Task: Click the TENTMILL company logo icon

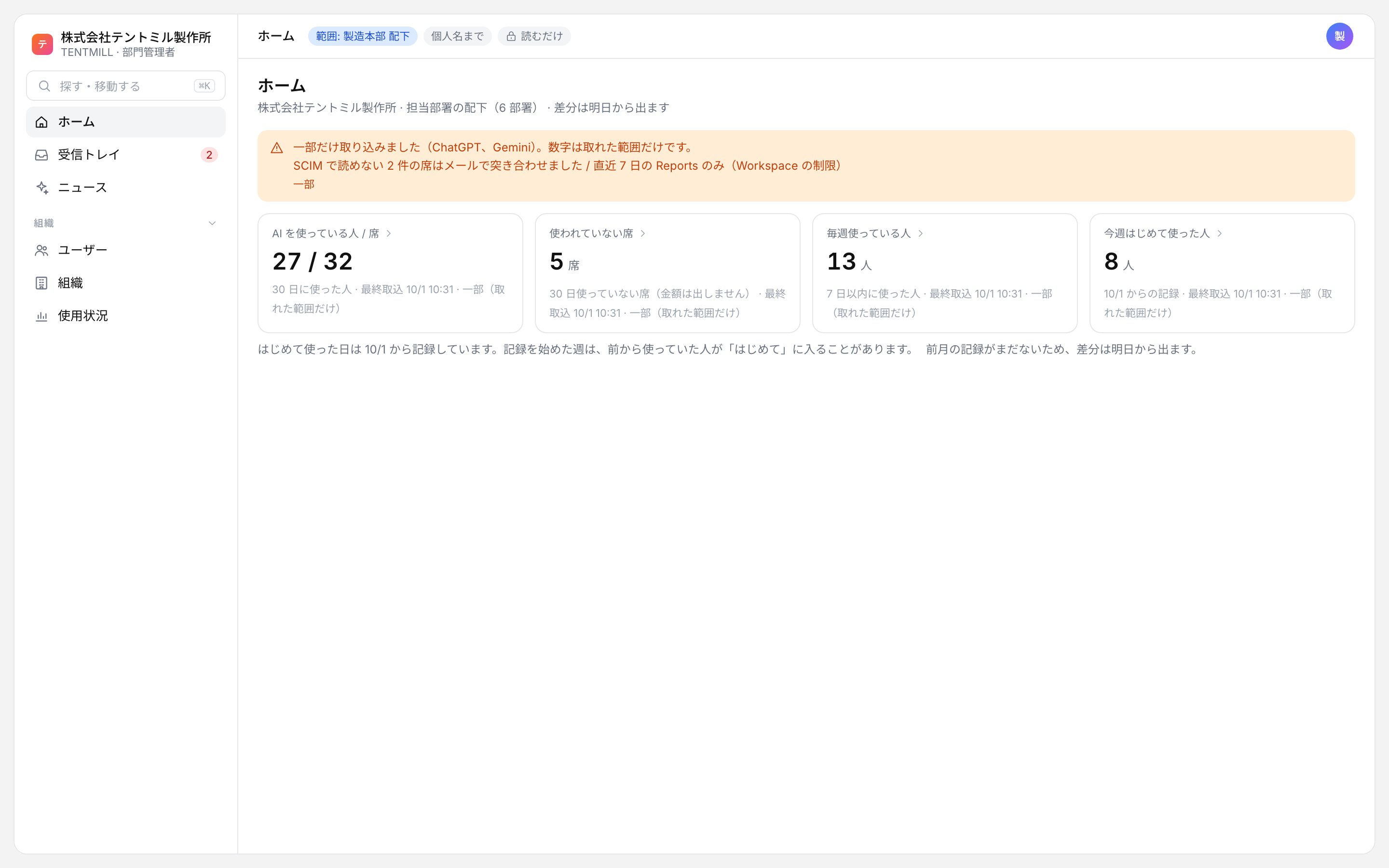Action: (42, 44)
